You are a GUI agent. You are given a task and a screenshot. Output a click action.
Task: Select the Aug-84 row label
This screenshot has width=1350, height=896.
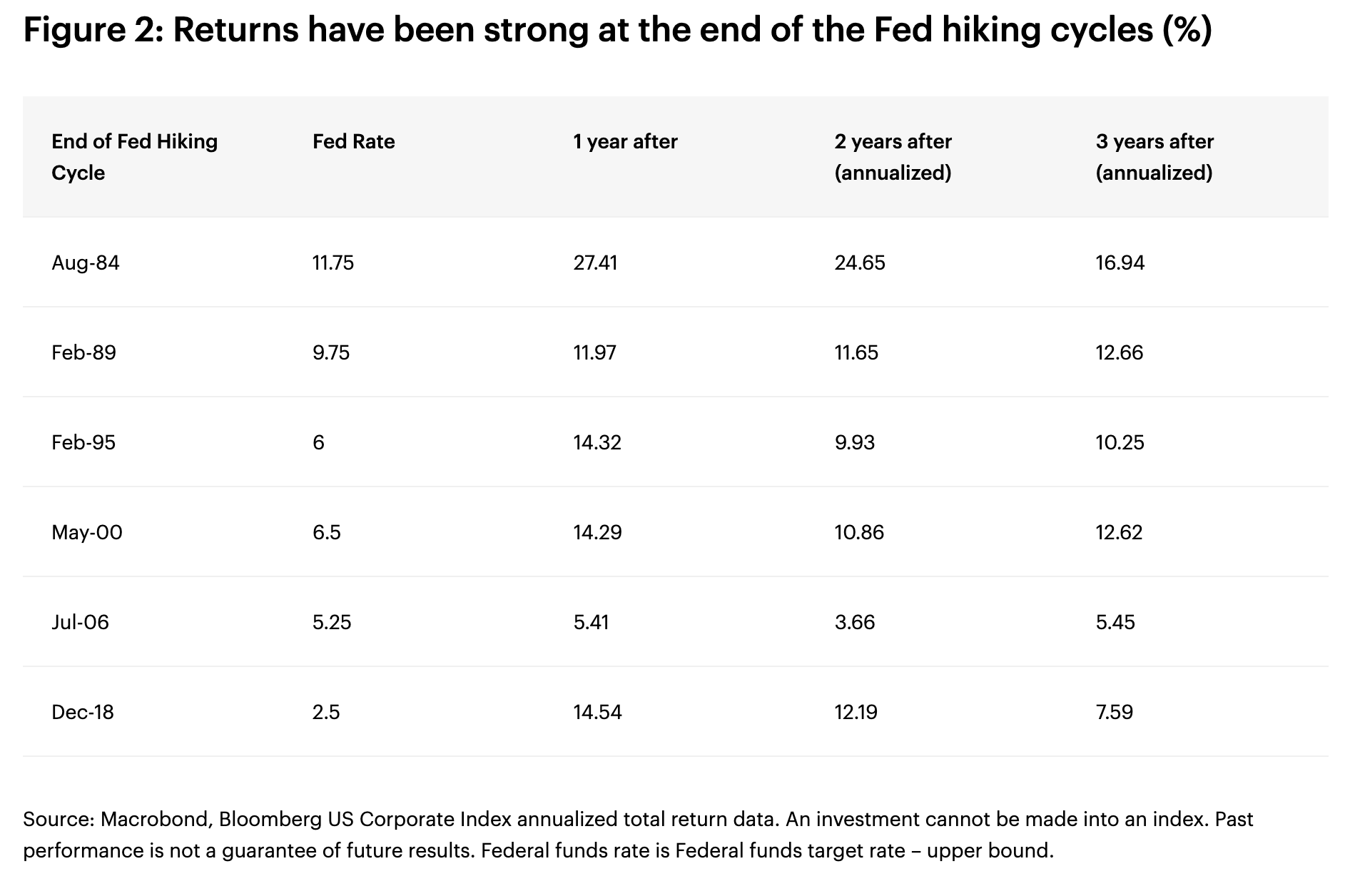coord(86,263)
